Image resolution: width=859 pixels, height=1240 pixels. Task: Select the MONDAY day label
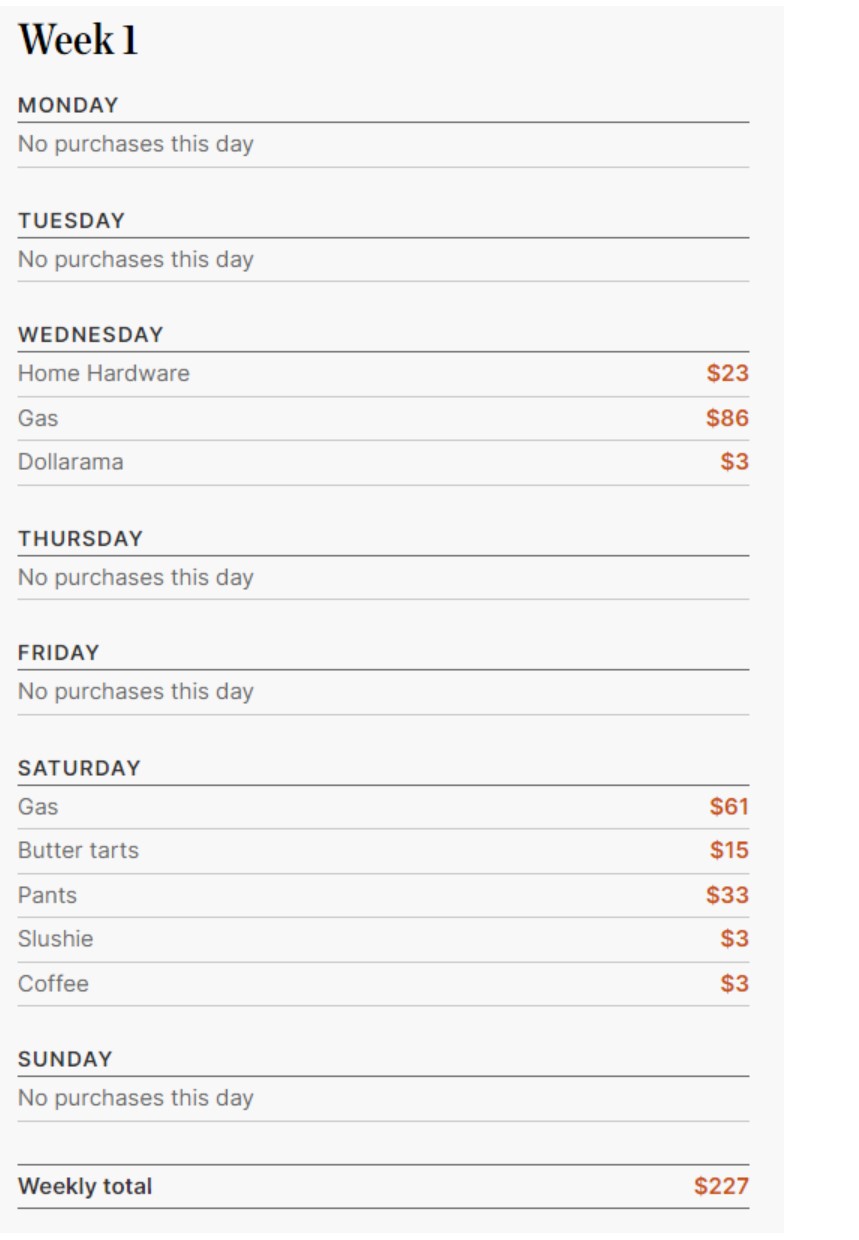(x=68, y=105)
